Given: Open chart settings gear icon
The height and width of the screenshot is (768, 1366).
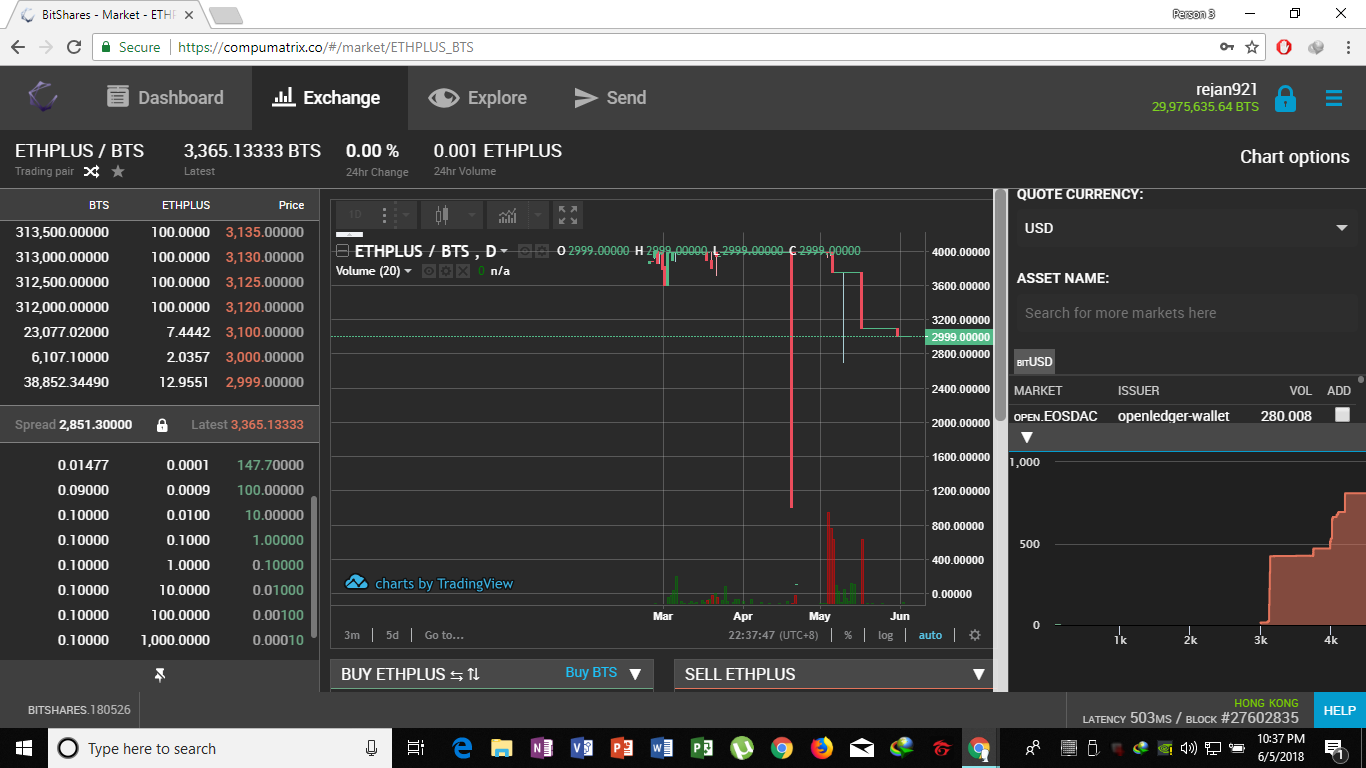Looking at the screenshot, I should tap(975, 635).
